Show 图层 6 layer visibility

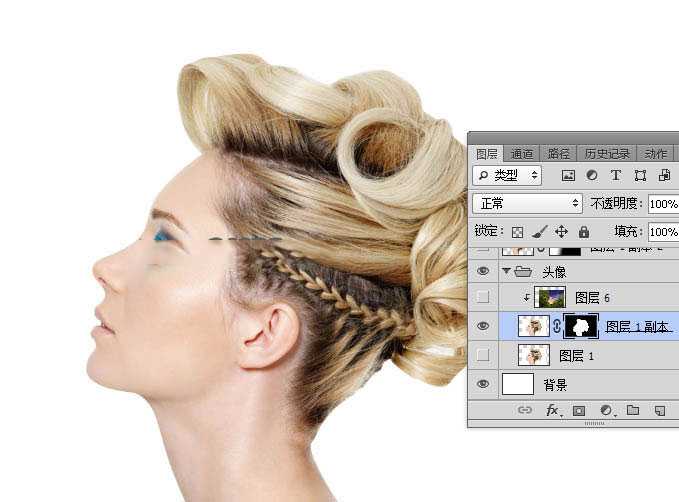coord(484,297)
